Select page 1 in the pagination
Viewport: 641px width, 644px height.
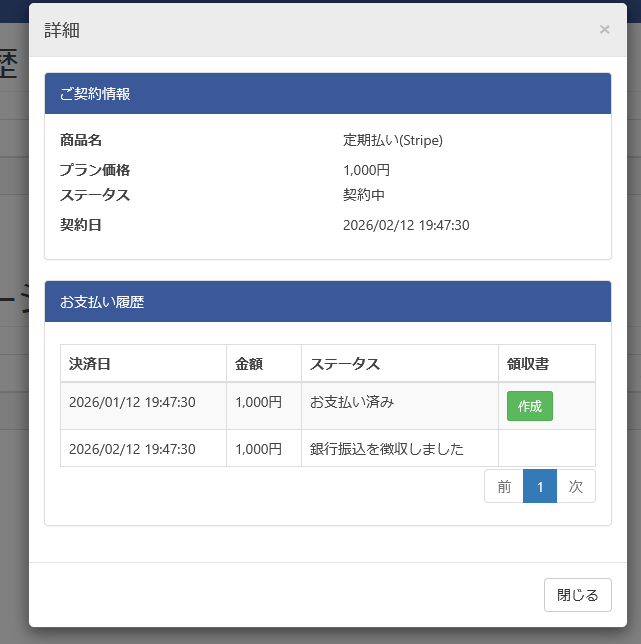540,486
